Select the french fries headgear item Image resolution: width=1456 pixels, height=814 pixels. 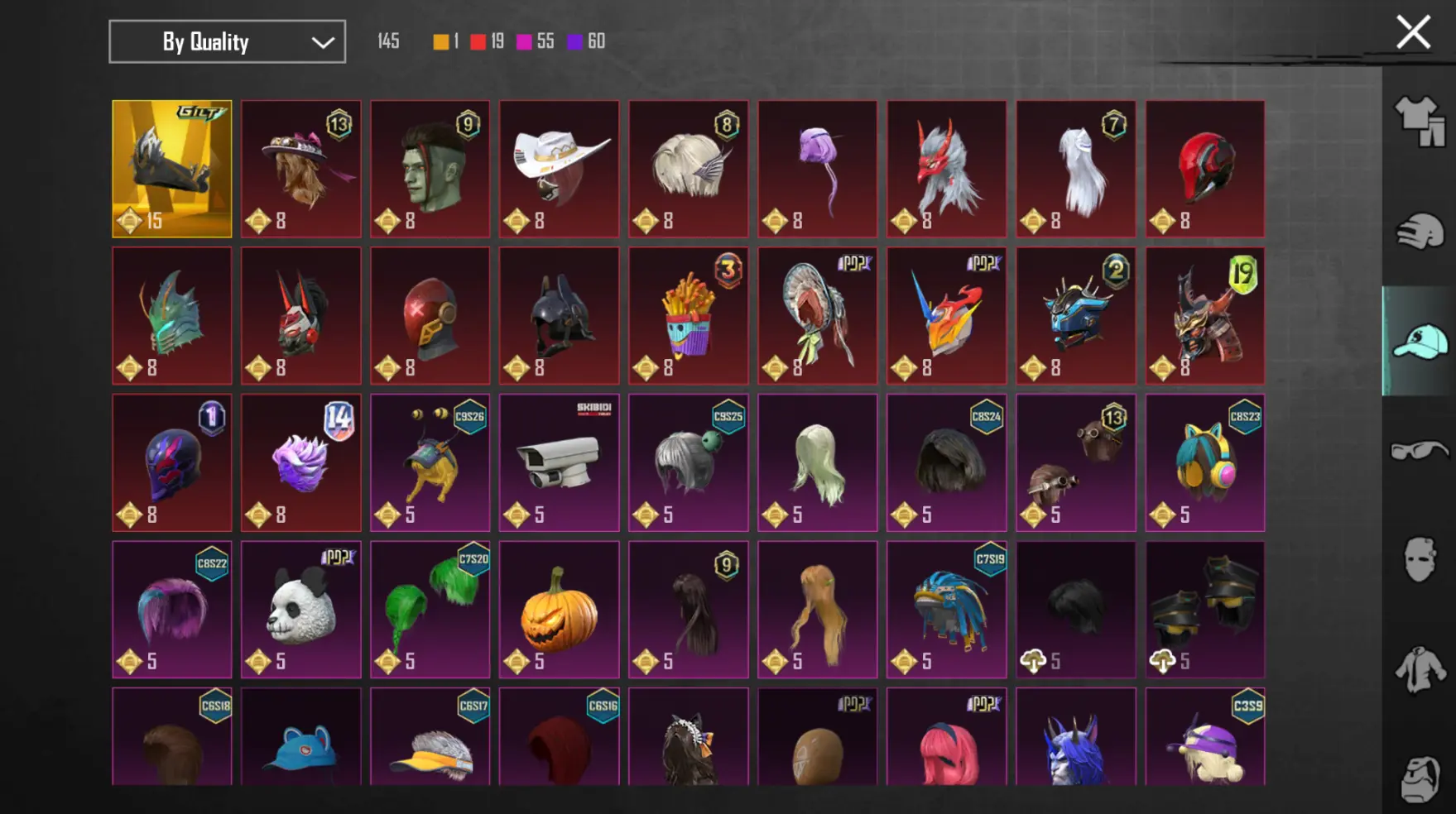(x=689, y=315)
